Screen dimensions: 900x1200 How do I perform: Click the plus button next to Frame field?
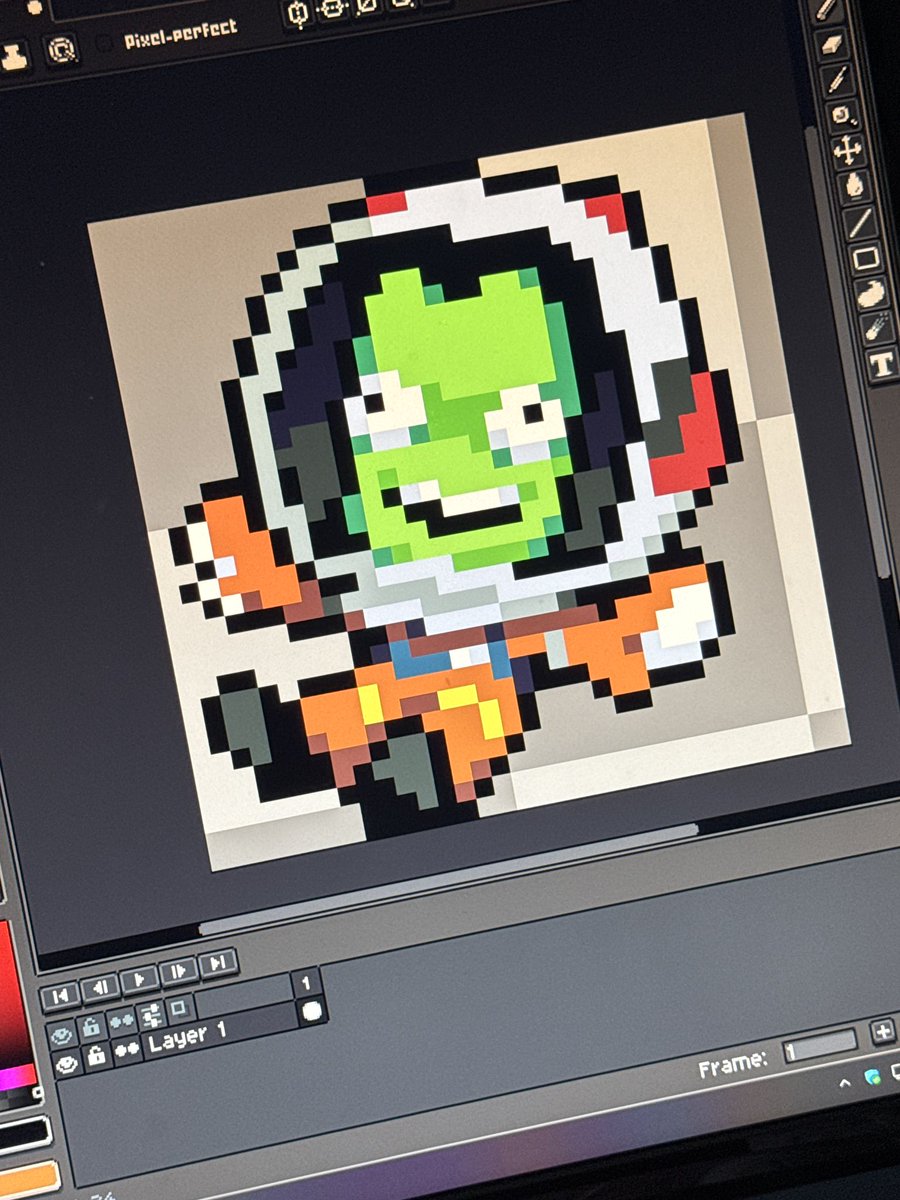coord(883,1030)
